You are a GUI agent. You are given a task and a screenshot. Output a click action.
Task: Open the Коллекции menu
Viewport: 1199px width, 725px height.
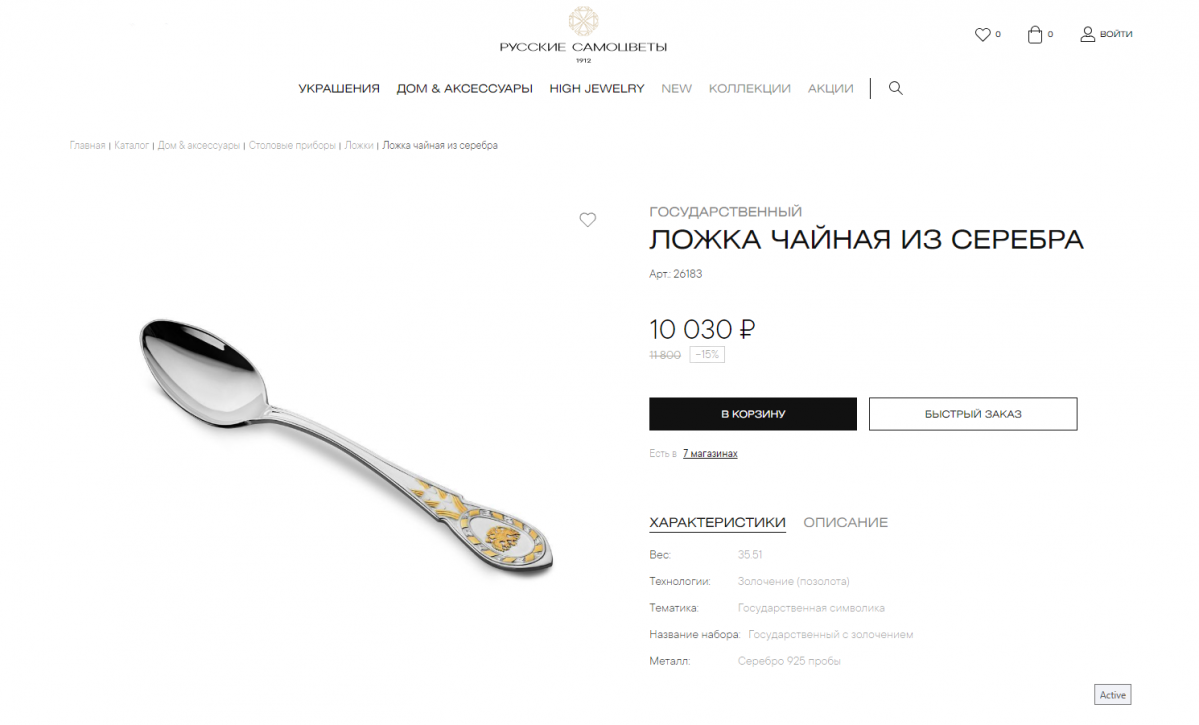coord(749,89)
